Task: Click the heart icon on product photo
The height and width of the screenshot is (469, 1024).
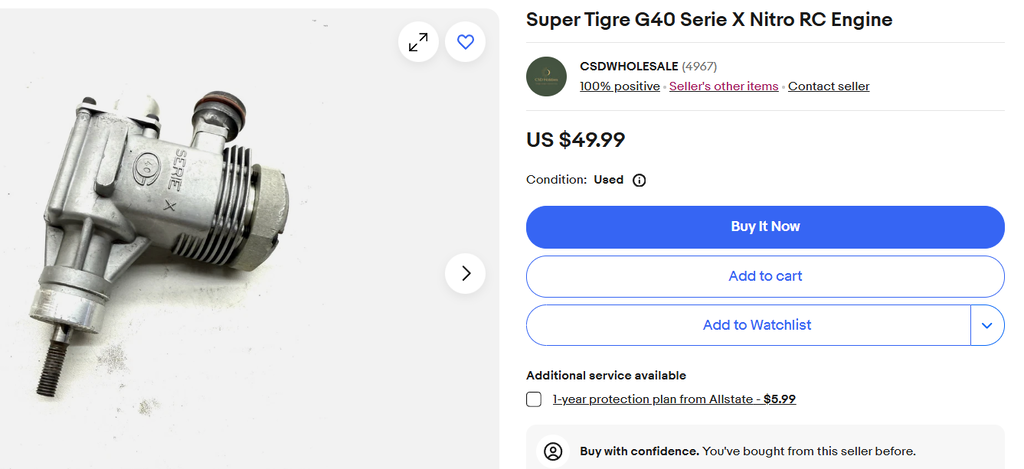Action: (x=465, y=42)
